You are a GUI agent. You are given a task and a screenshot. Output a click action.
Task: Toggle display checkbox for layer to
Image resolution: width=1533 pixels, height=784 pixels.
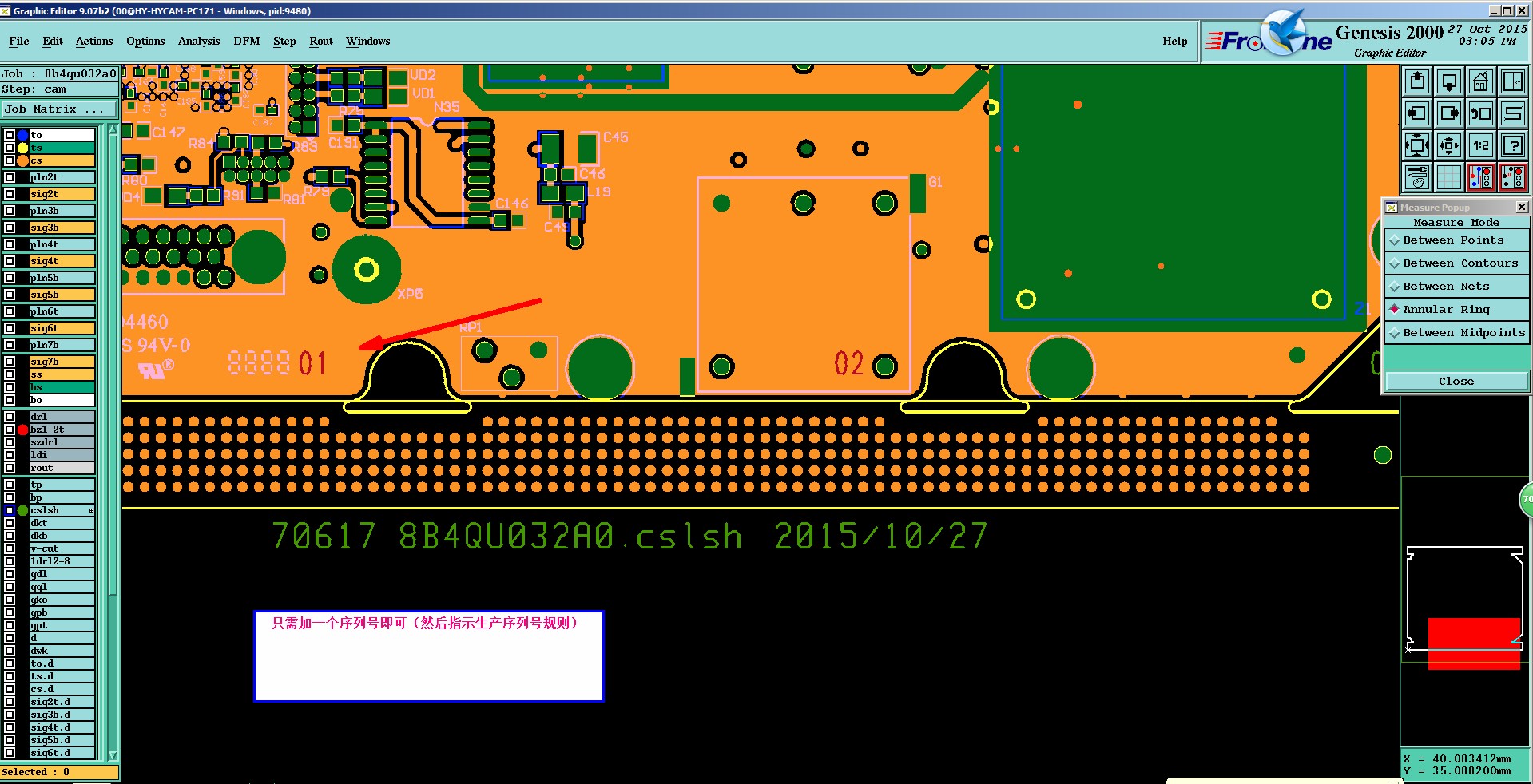pyautogui.click(x=10, y=135)
